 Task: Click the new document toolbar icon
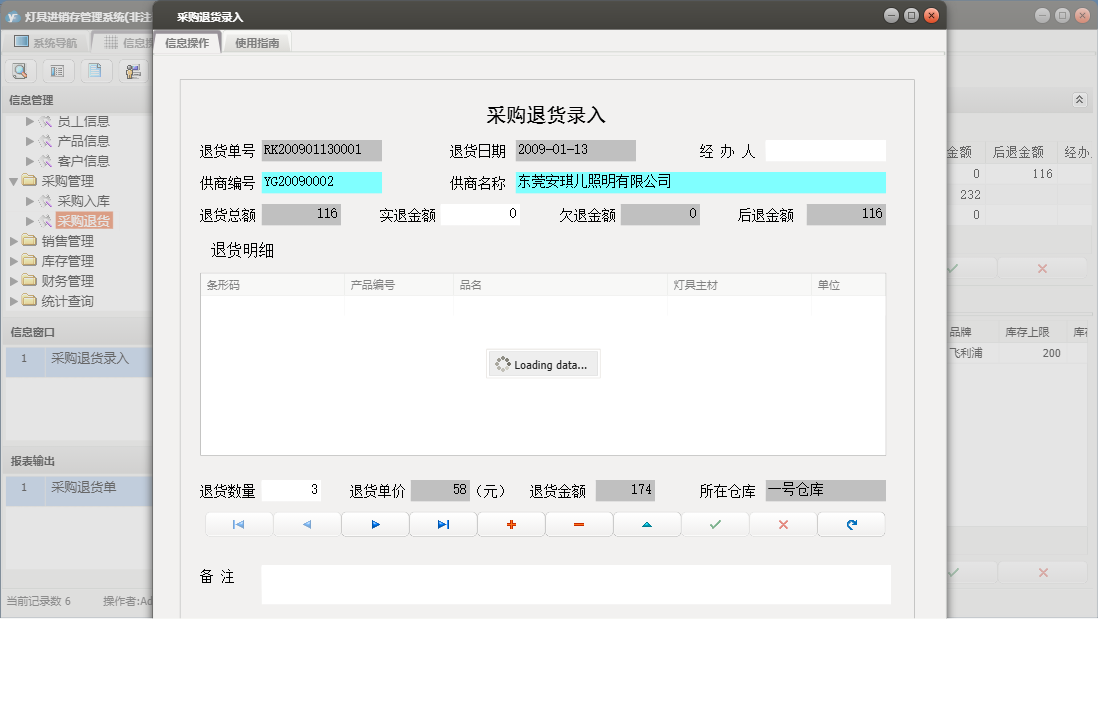tap(96, 70)
